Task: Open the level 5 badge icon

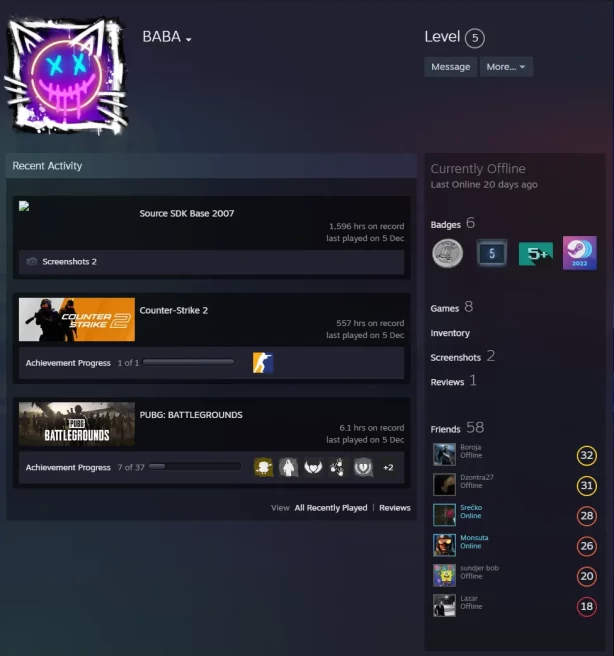Action: [x=491, y=253]
